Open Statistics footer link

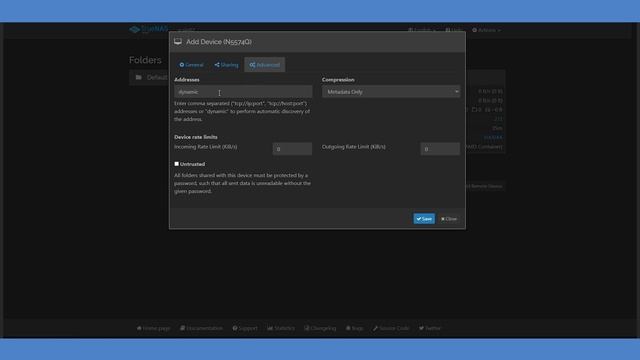coord(281,328)
